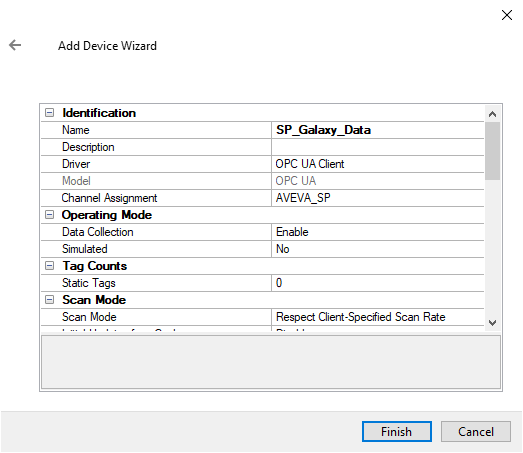Image resolution: width=523 pixels, height=453 pixels.
Task: Select the greyed-out Model property label
Action: (x=76, y=181)
